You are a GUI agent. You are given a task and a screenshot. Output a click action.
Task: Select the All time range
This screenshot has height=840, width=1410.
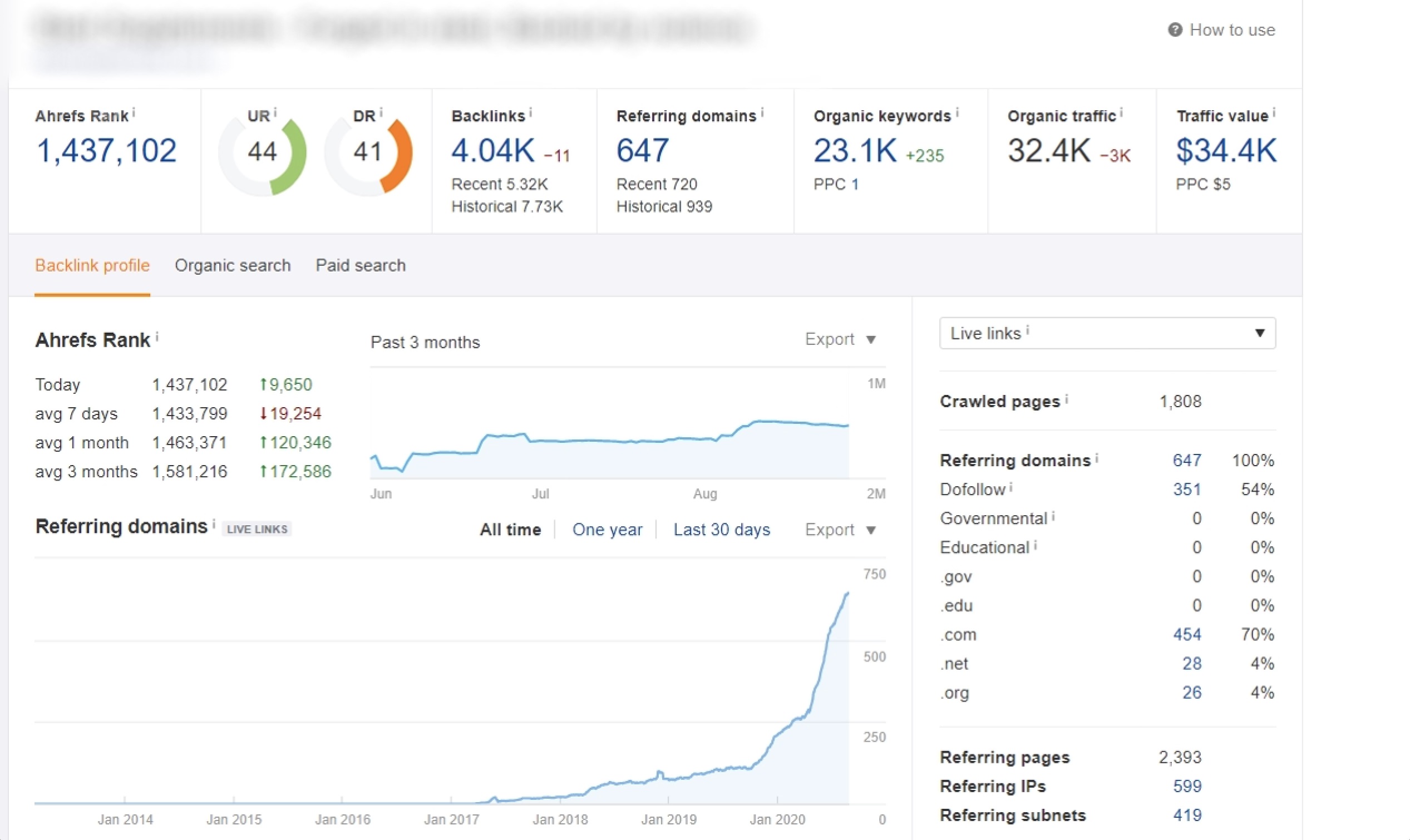tap(510, 530)
